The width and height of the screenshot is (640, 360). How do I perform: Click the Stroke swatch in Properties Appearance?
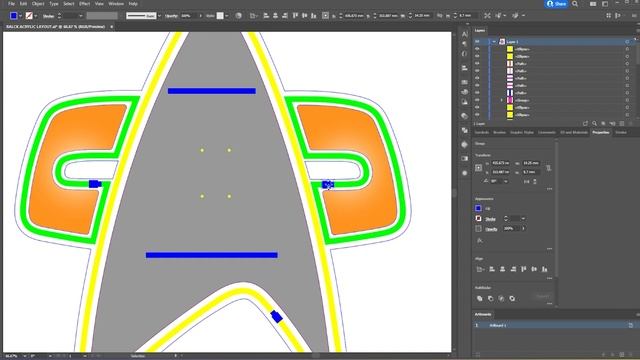[478, 218]
